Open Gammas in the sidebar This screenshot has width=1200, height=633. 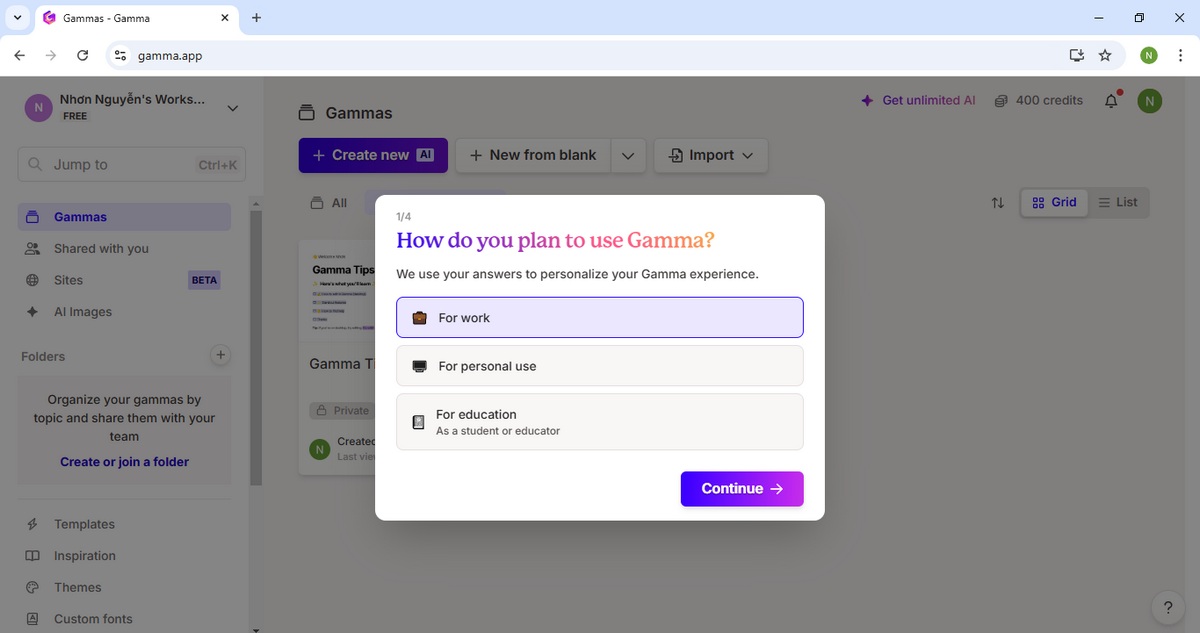pyautogui.click(x=124, y=217)
